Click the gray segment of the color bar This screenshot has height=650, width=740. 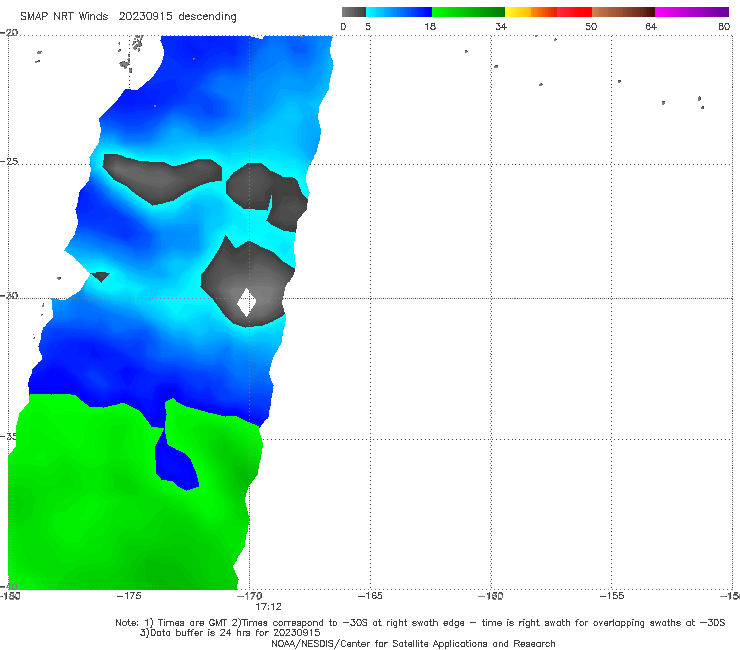(354, 12)
